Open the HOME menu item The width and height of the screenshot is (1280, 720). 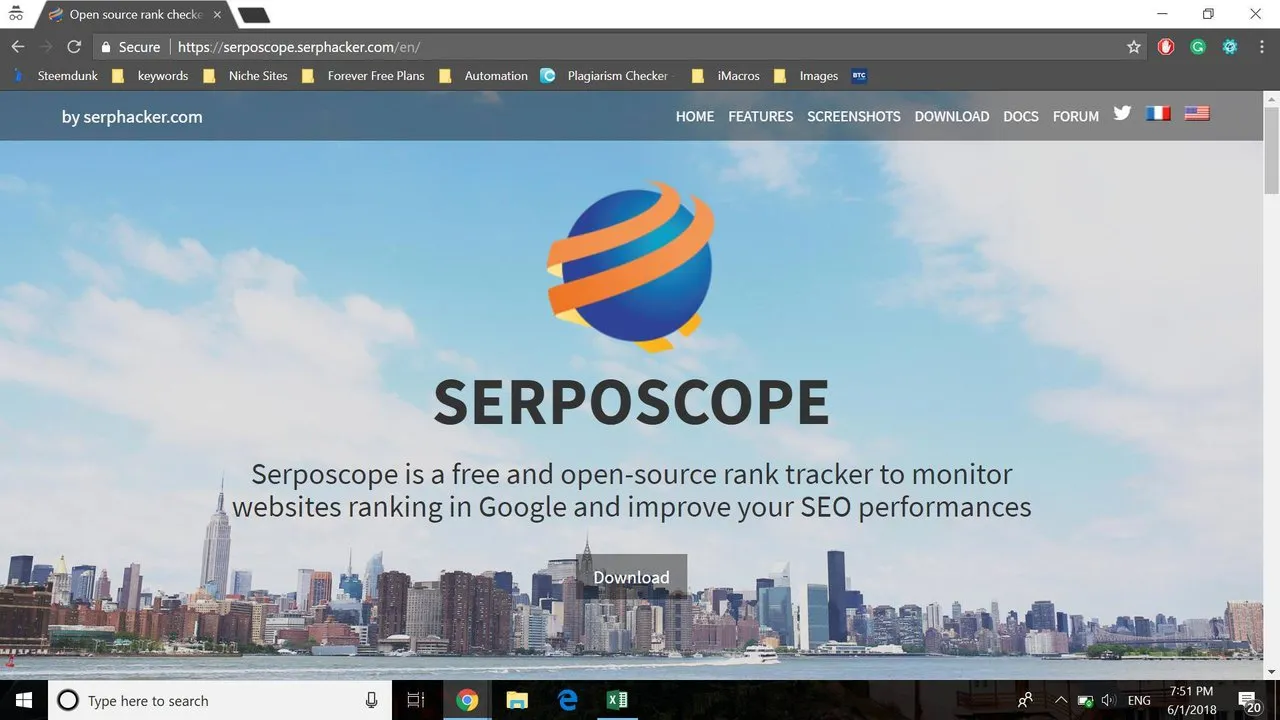tap(695, 116)
